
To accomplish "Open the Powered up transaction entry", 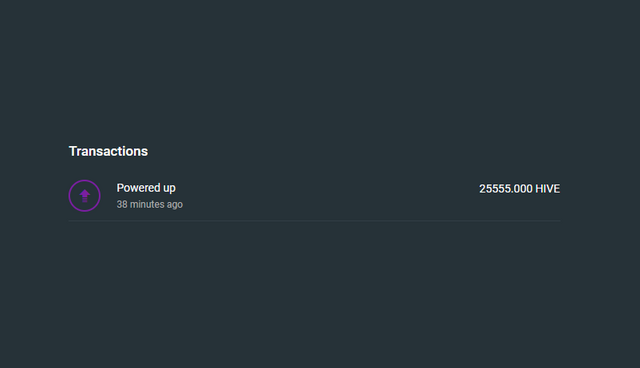I will pos(314,196).
